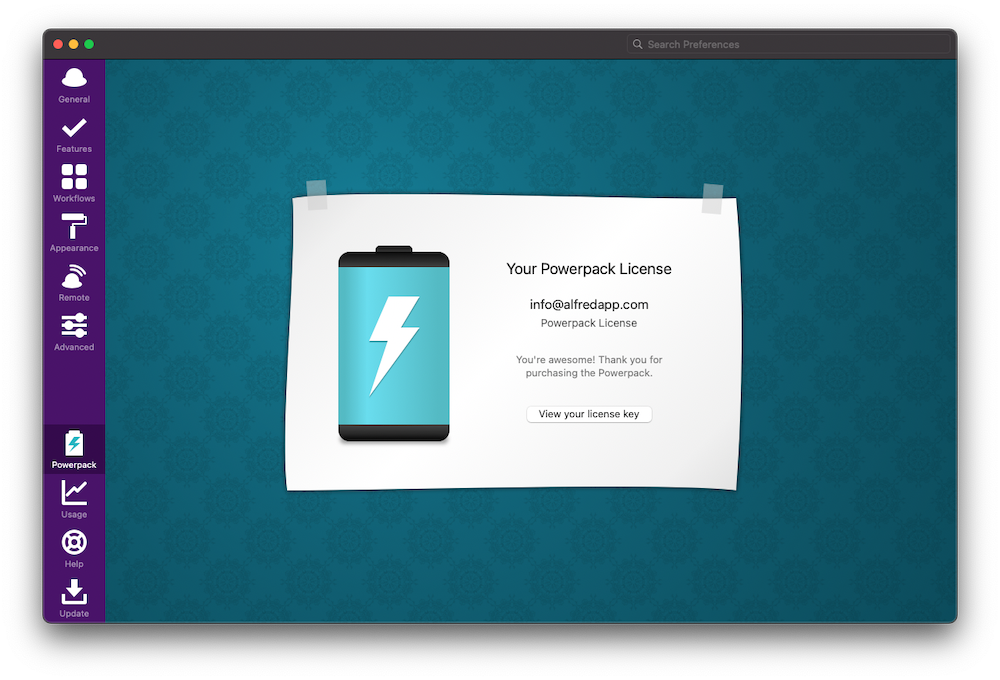Minimize the window with yellow button

tap(73, 44)
